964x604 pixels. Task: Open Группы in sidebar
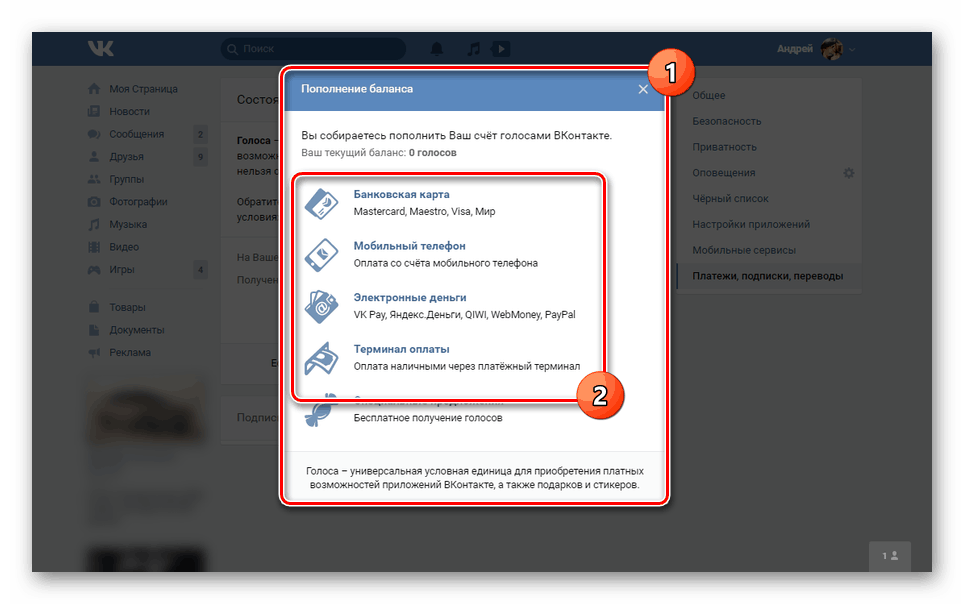coord(127,179)
